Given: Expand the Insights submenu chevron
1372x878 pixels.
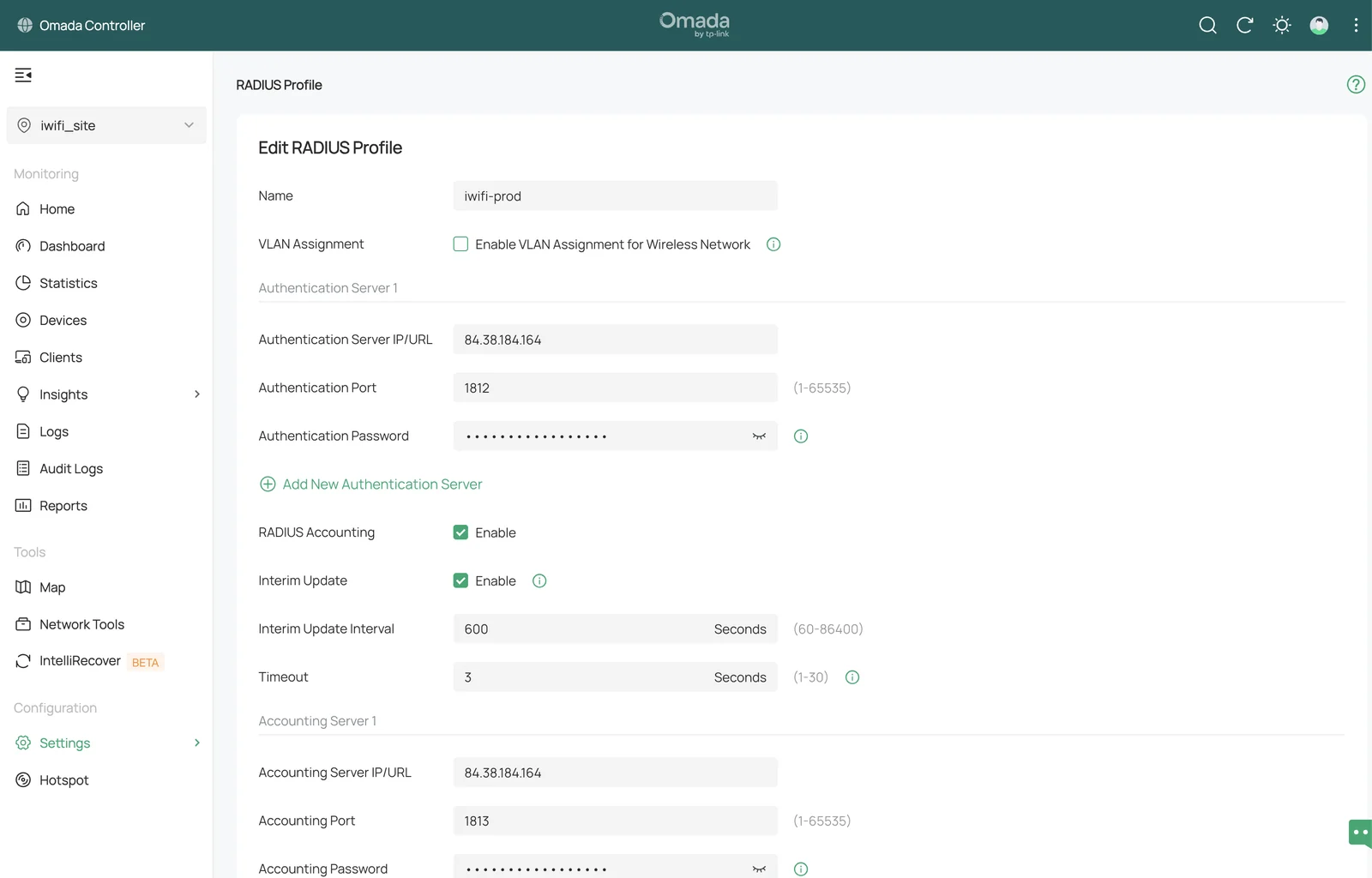Looking at the screenshot, I should pyautogui.click(x=197, y=394).
